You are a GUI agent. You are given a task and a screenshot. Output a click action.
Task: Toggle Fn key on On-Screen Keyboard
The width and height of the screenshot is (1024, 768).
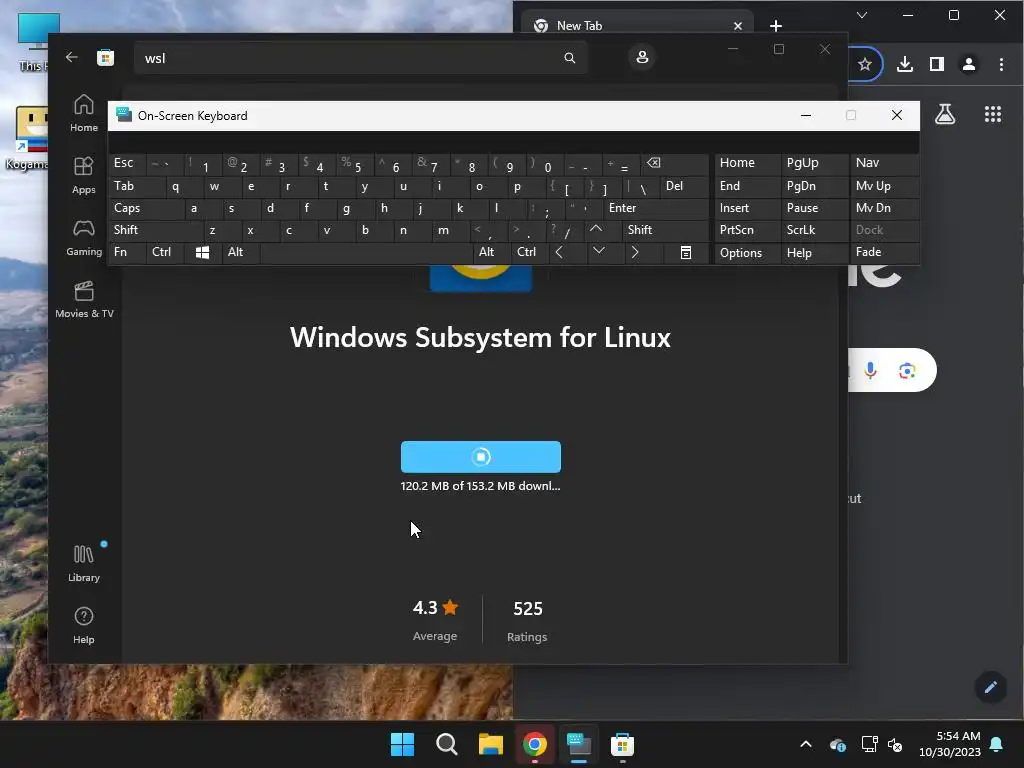tap(127, 252)
